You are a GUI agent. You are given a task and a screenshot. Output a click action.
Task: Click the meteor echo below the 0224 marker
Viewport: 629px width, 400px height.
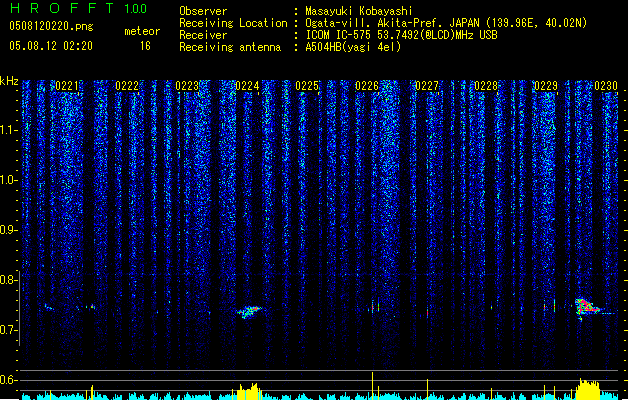pyautogui.click(x=249, y=311)
